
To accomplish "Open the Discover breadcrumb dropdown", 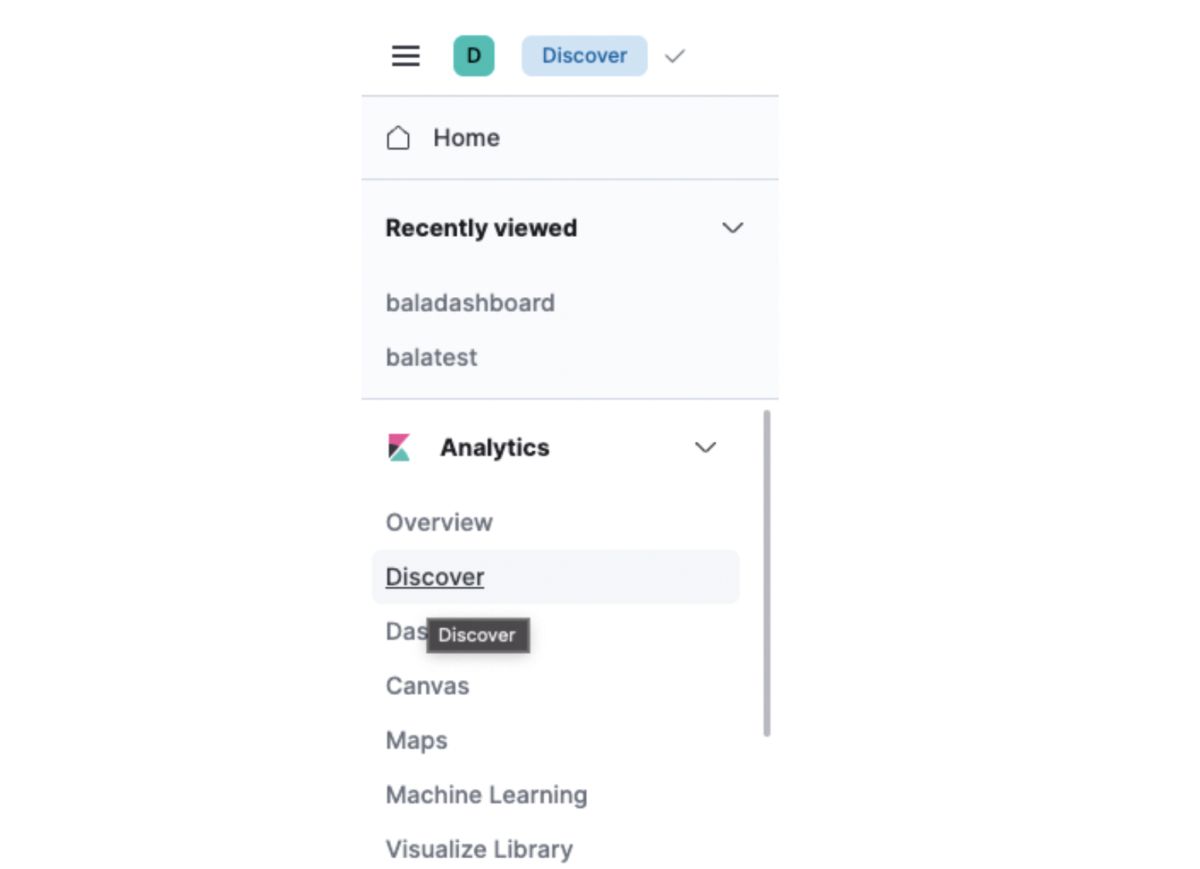I will (584, 56).
